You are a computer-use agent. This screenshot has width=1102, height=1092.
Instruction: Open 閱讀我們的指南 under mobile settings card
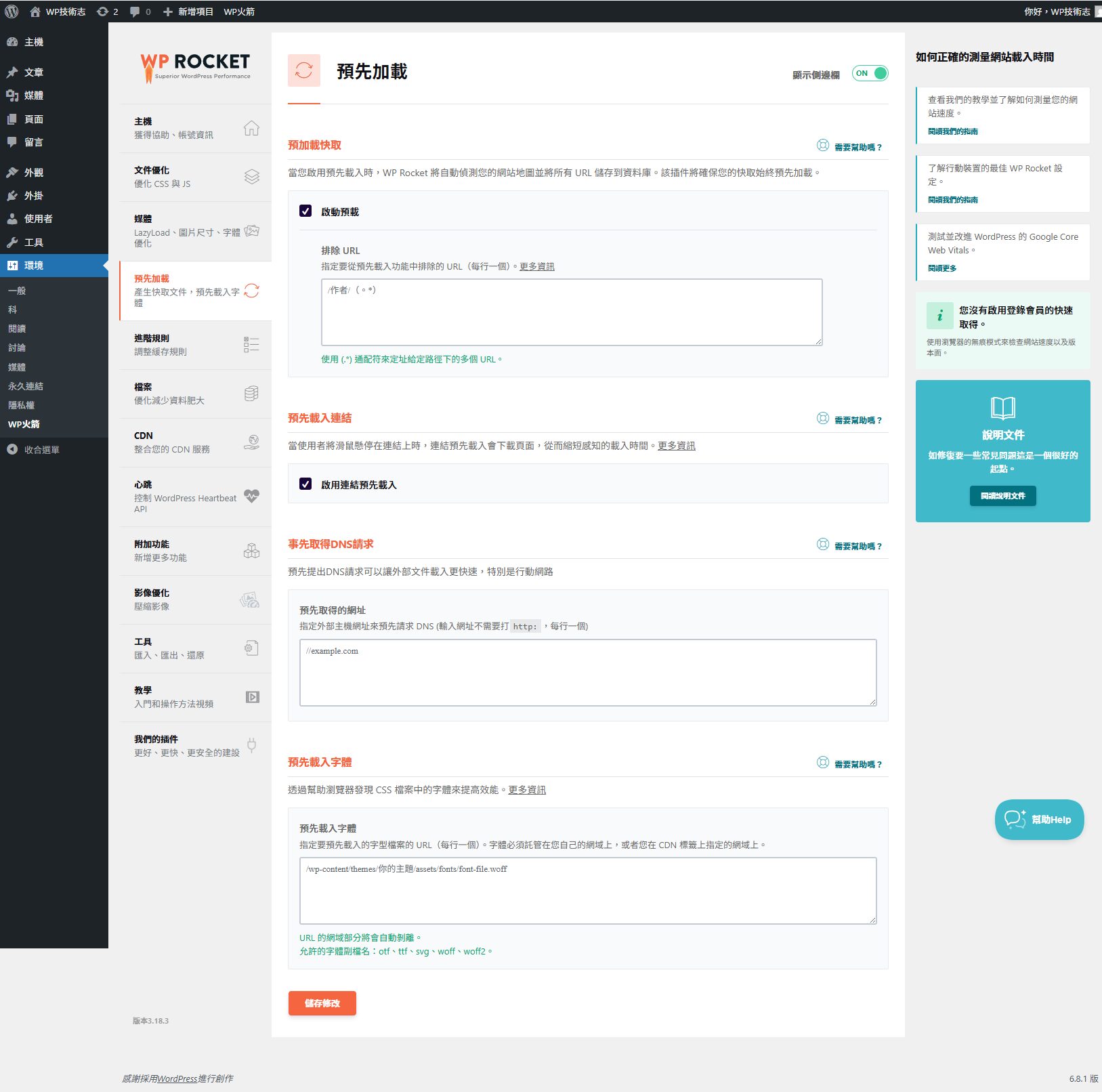click(952, 200)
